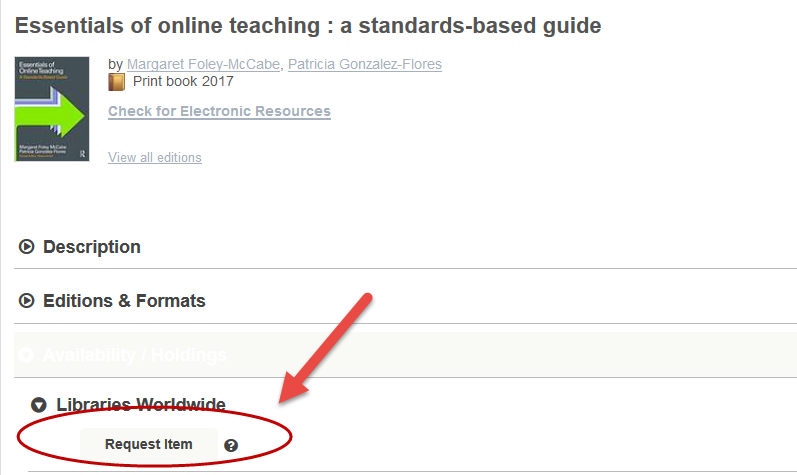
Task: Click the brown print book format icon
Action: click(116, 82)
